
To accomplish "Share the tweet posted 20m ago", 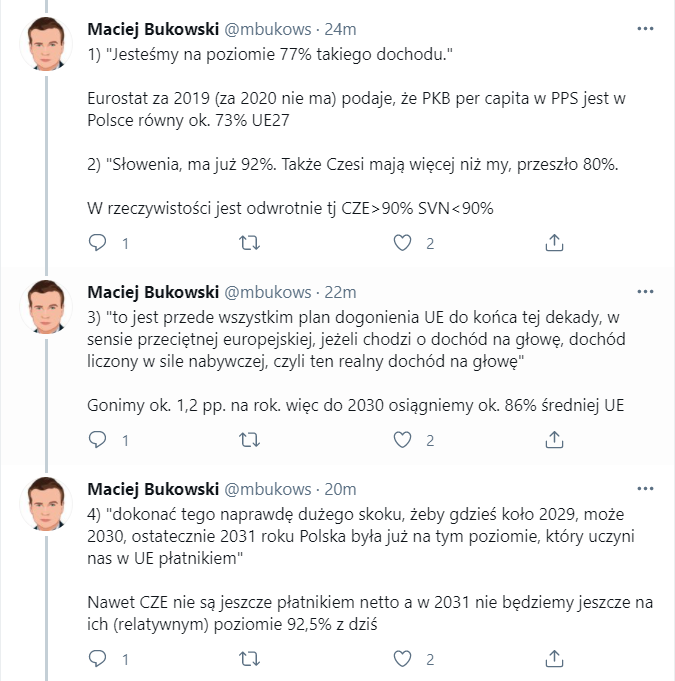I will pos(554,659).
